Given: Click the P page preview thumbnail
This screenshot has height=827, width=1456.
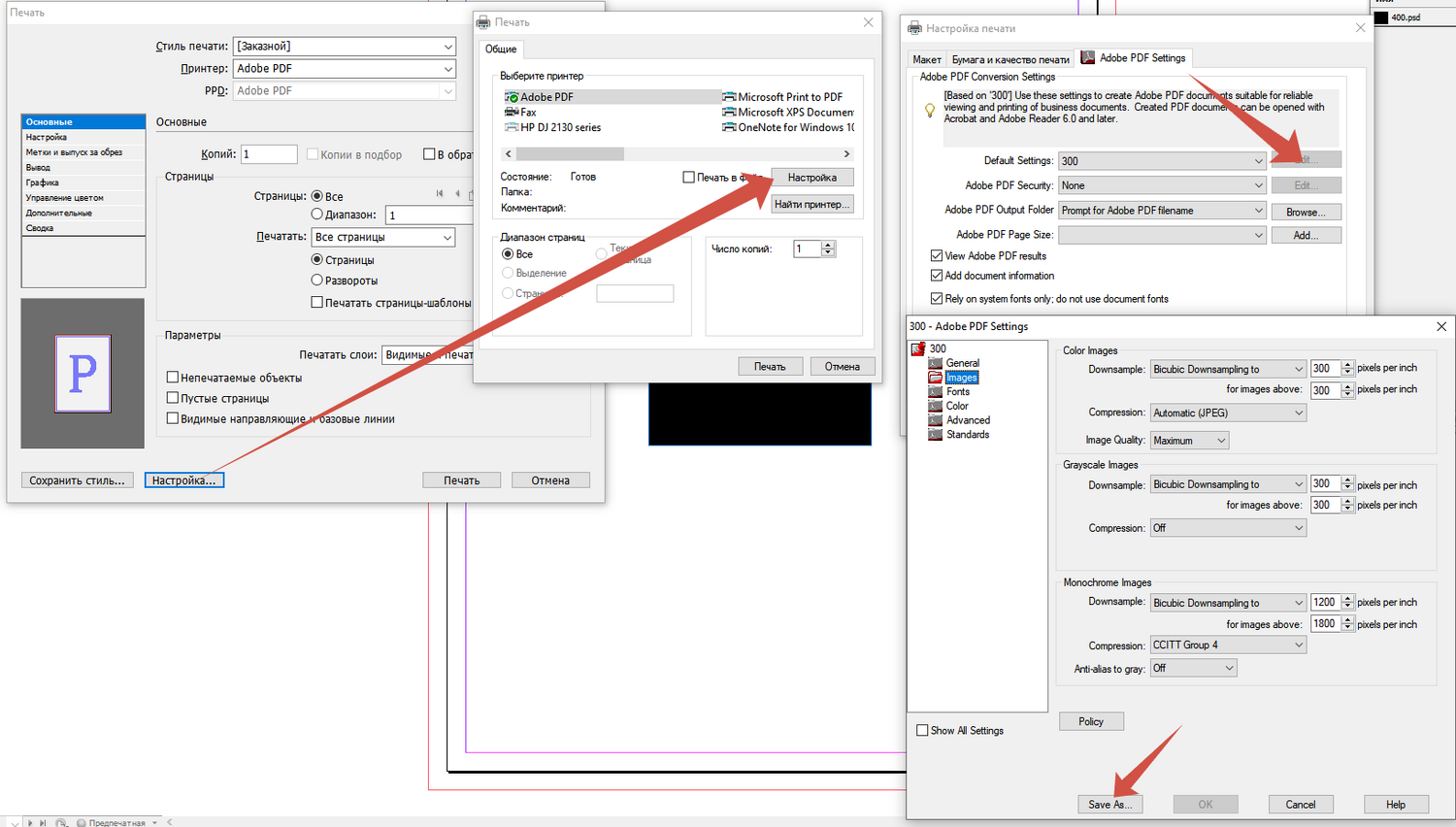Looking at the screenshot, I should point(83,374).
